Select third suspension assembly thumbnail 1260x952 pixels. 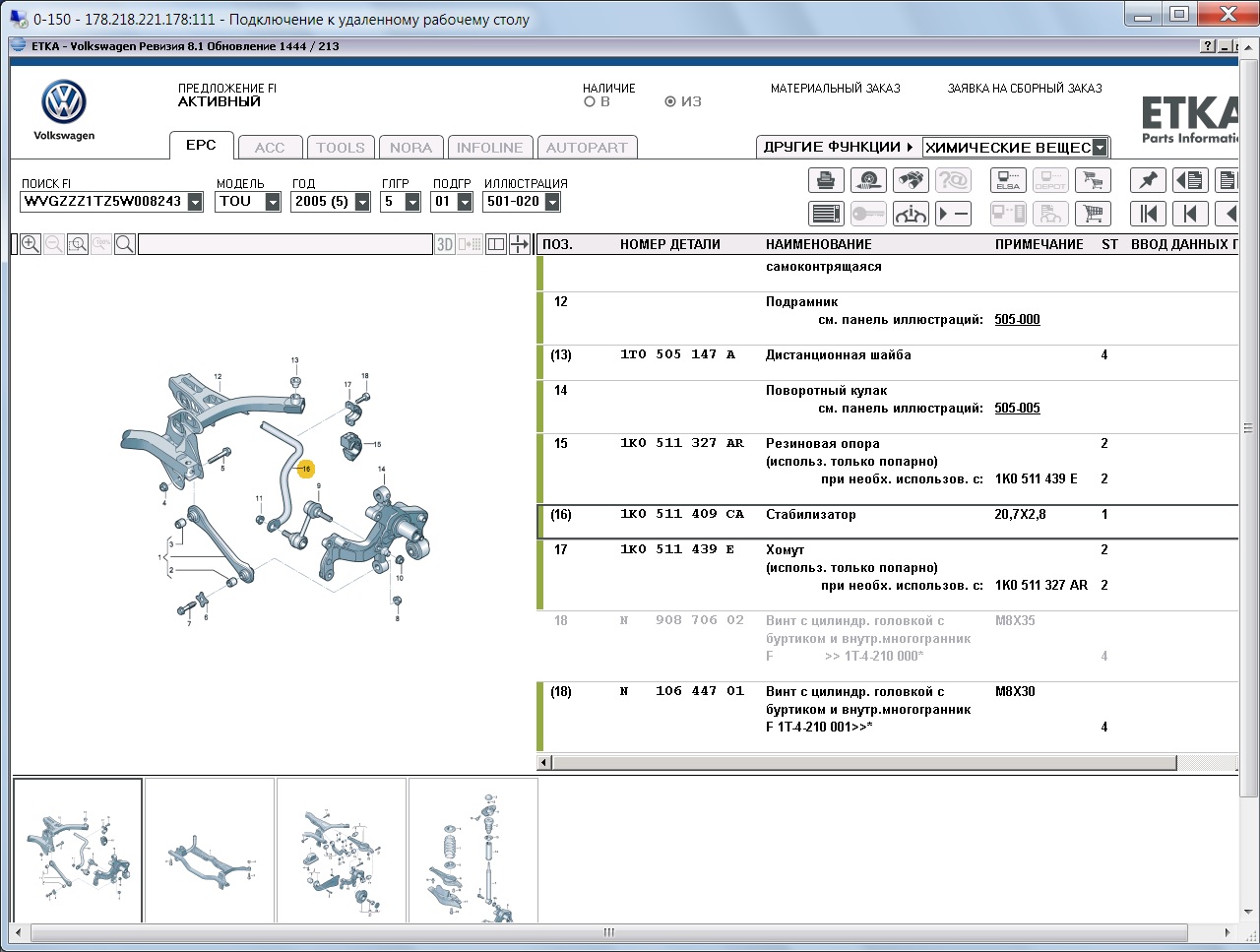(342, 850)
